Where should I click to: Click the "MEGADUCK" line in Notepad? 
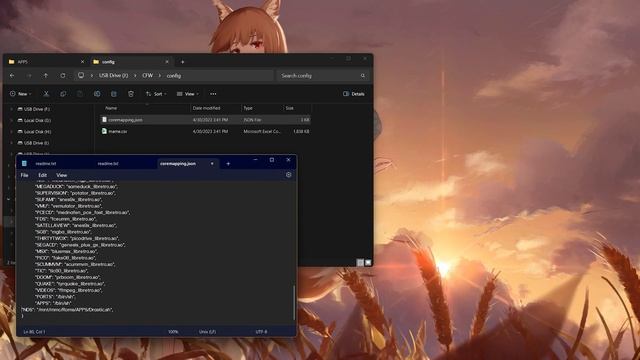tap(76, 187)
